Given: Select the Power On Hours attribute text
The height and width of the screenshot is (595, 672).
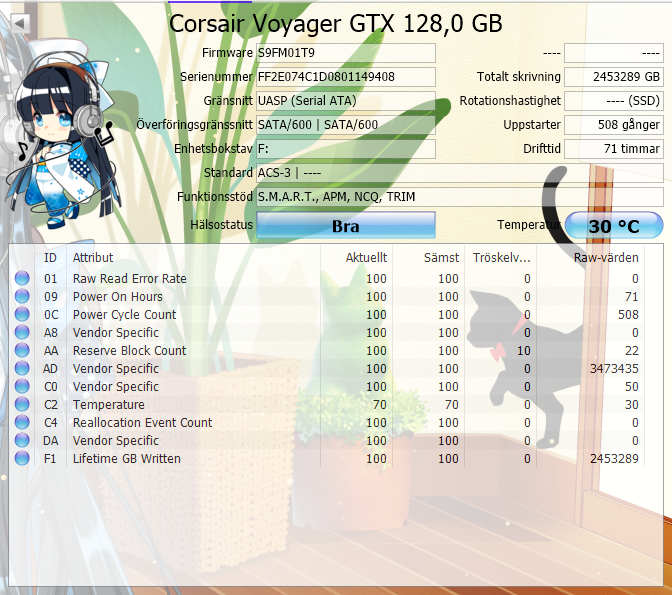Looking at the screenshot, I should pyautogui.click(x=118, y=297).
